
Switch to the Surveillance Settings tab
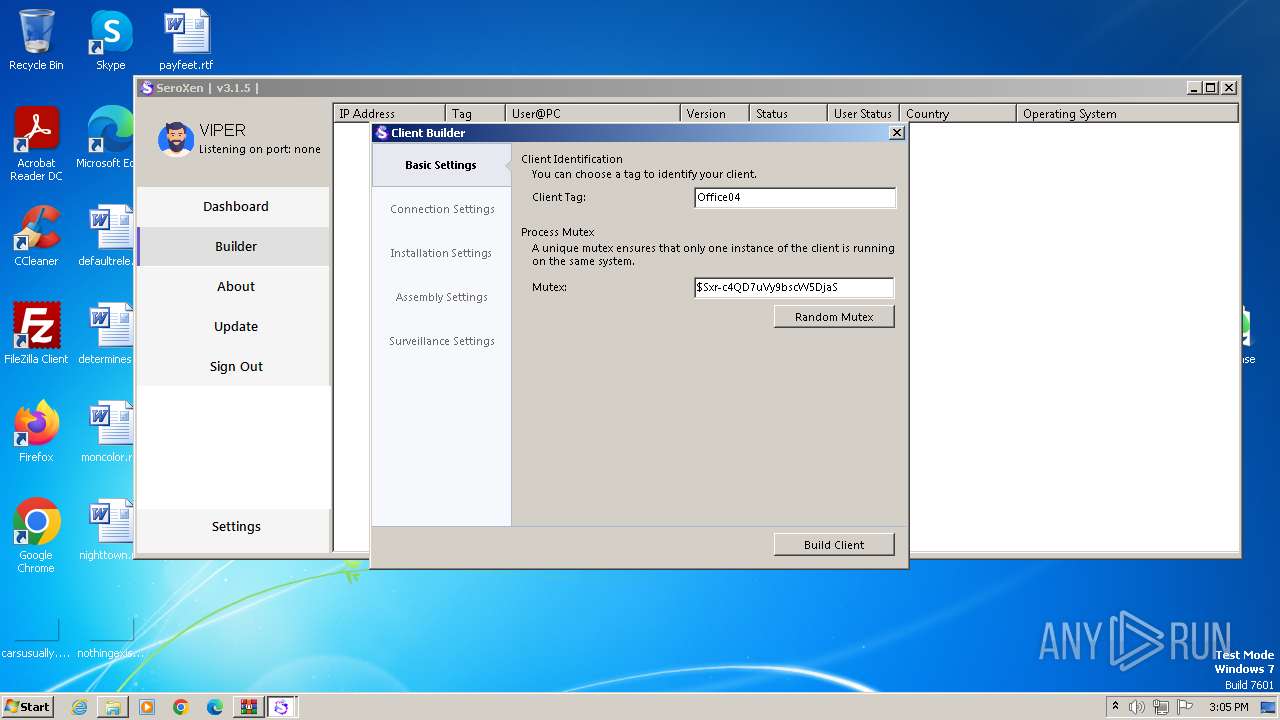pos(442,341)
